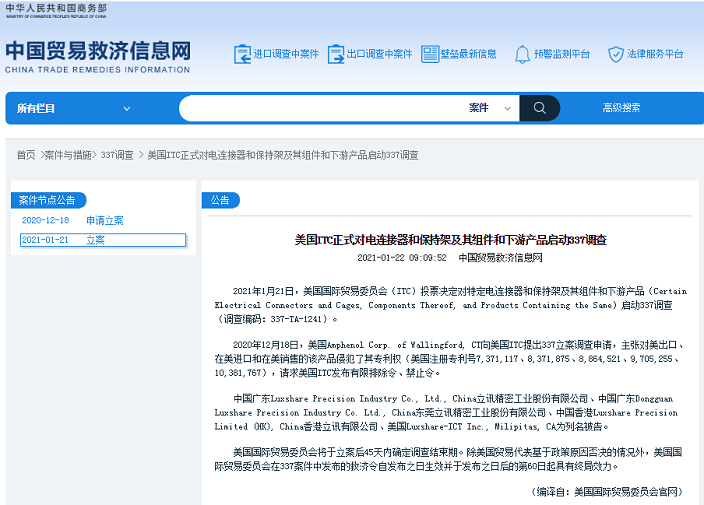Open 进口调查中案件 link

[x=286, y=54]
